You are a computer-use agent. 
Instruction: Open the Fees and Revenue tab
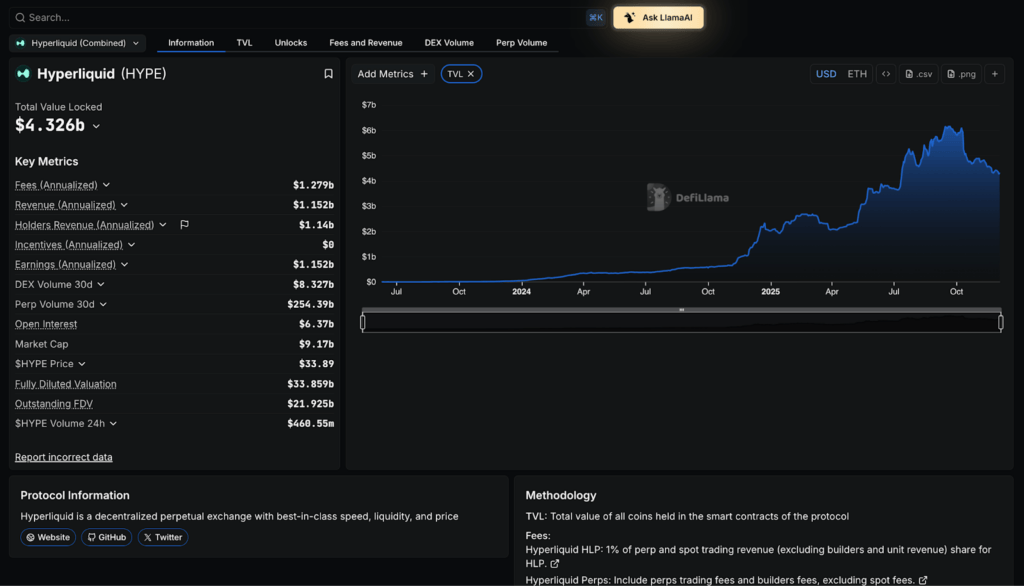click(365, 43)
